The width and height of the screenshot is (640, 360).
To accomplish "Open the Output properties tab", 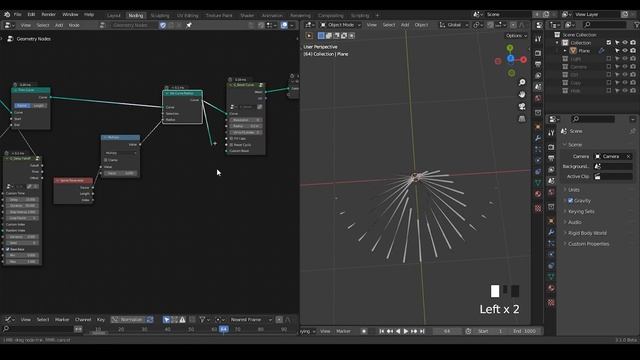I will [x=551, y=158].
